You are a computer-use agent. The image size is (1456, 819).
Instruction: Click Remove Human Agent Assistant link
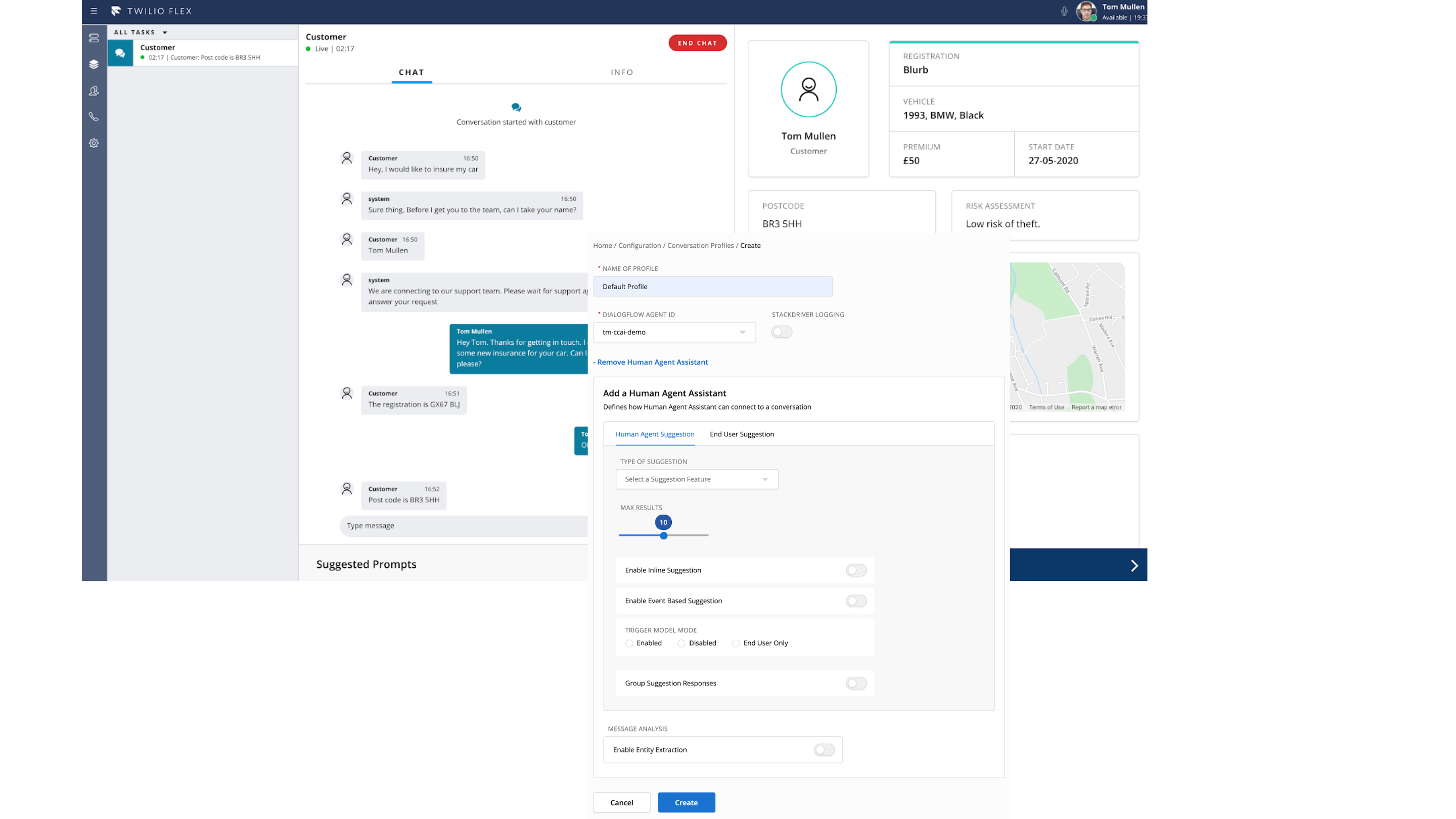click(x=651, y=362)
